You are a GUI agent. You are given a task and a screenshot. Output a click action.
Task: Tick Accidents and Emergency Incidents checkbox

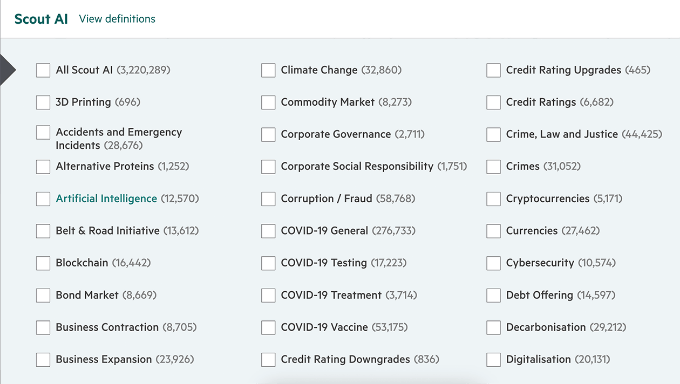(x=43, y=132)
